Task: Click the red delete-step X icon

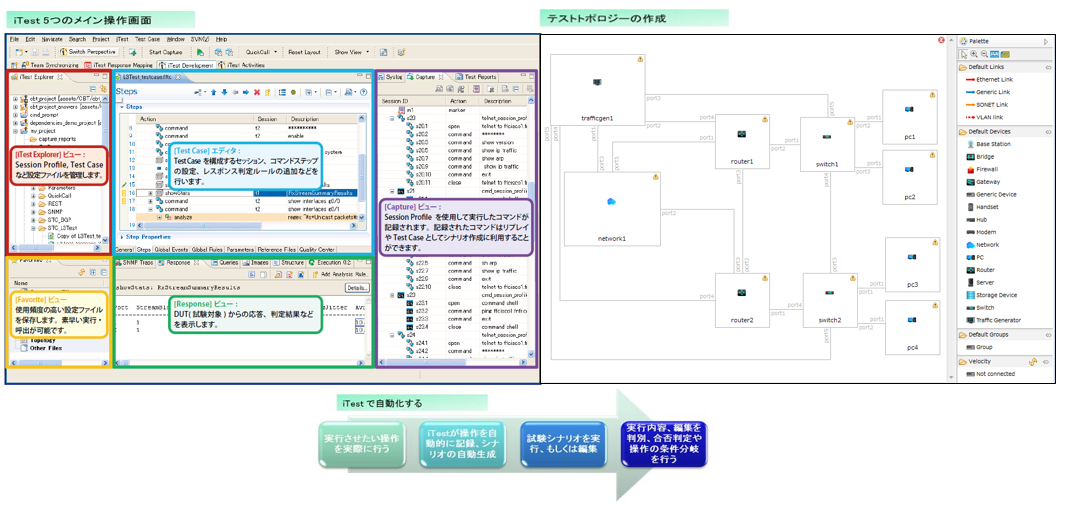Action: 257,91
